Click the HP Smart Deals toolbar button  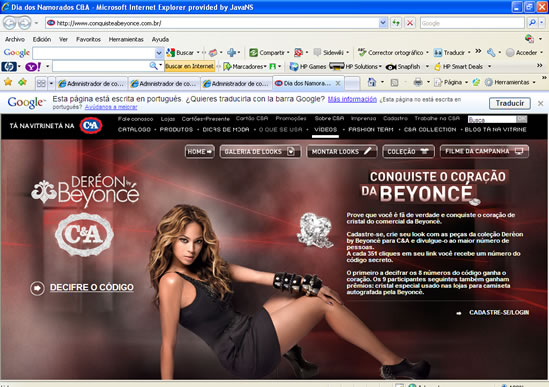pyautogui.click(x=458, y=66)
